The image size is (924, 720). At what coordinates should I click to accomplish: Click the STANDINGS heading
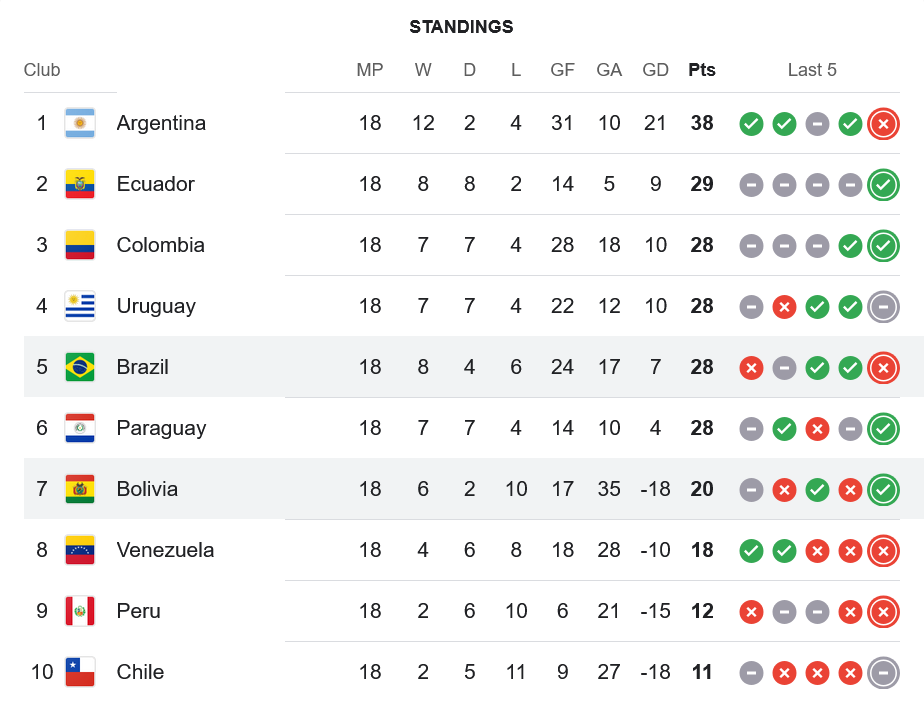461,27
